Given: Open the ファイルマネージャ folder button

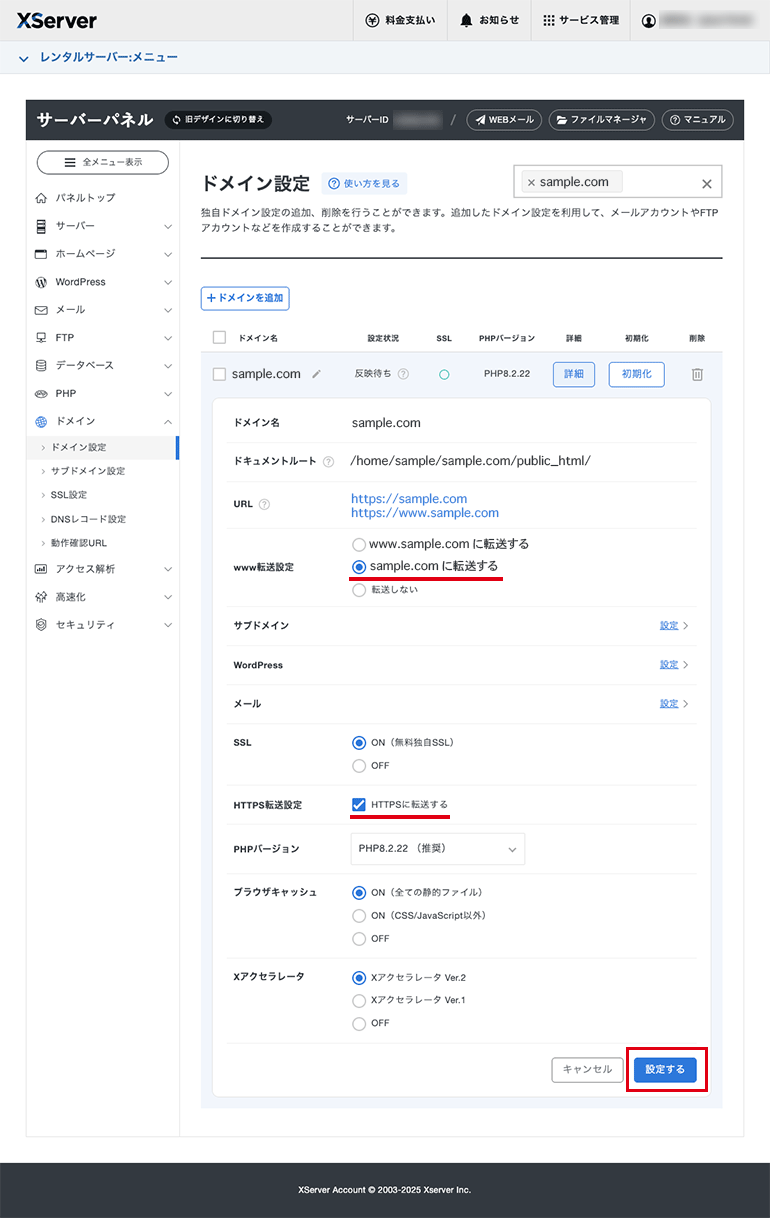Looking at the screenshot, I should [x=601, y=120].
